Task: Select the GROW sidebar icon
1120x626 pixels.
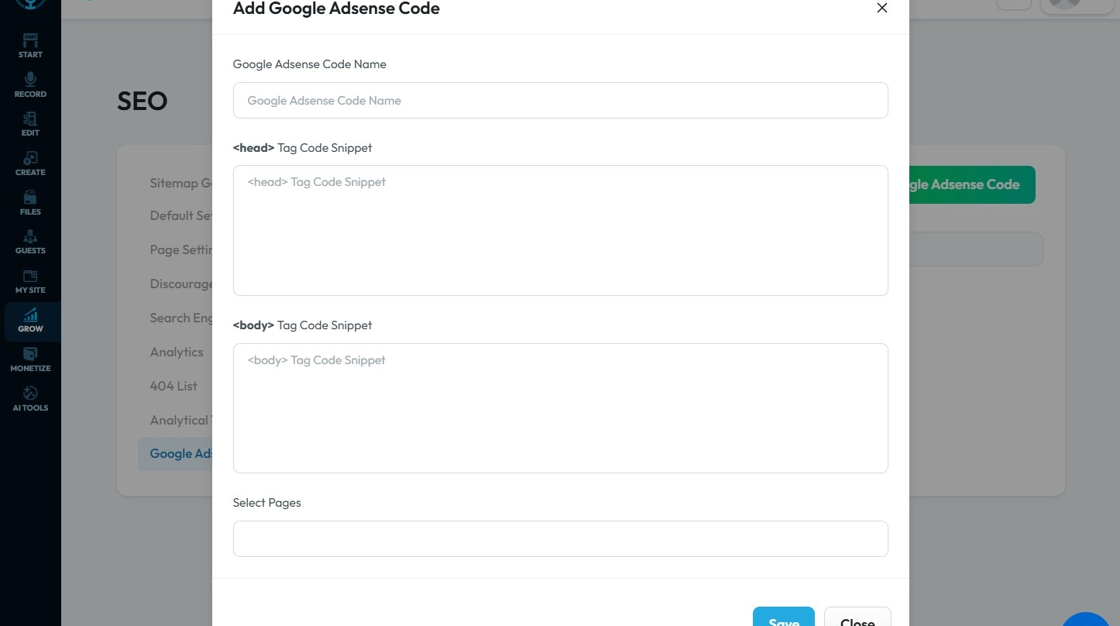Action: 30,320
